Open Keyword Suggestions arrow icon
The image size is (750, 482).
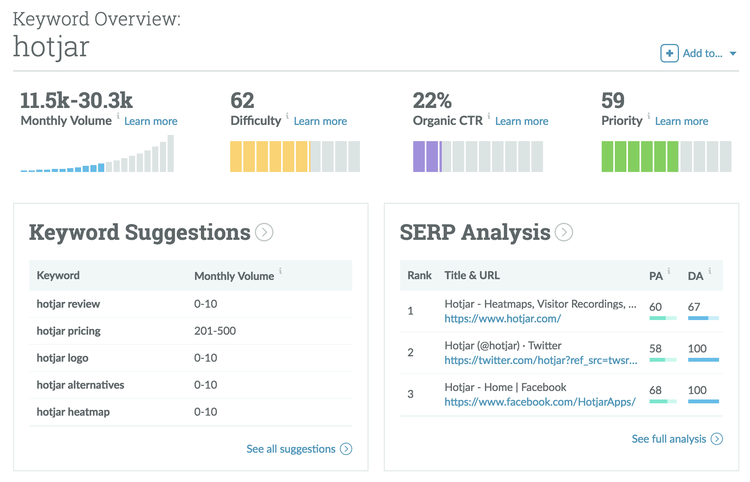coord(264,232)
